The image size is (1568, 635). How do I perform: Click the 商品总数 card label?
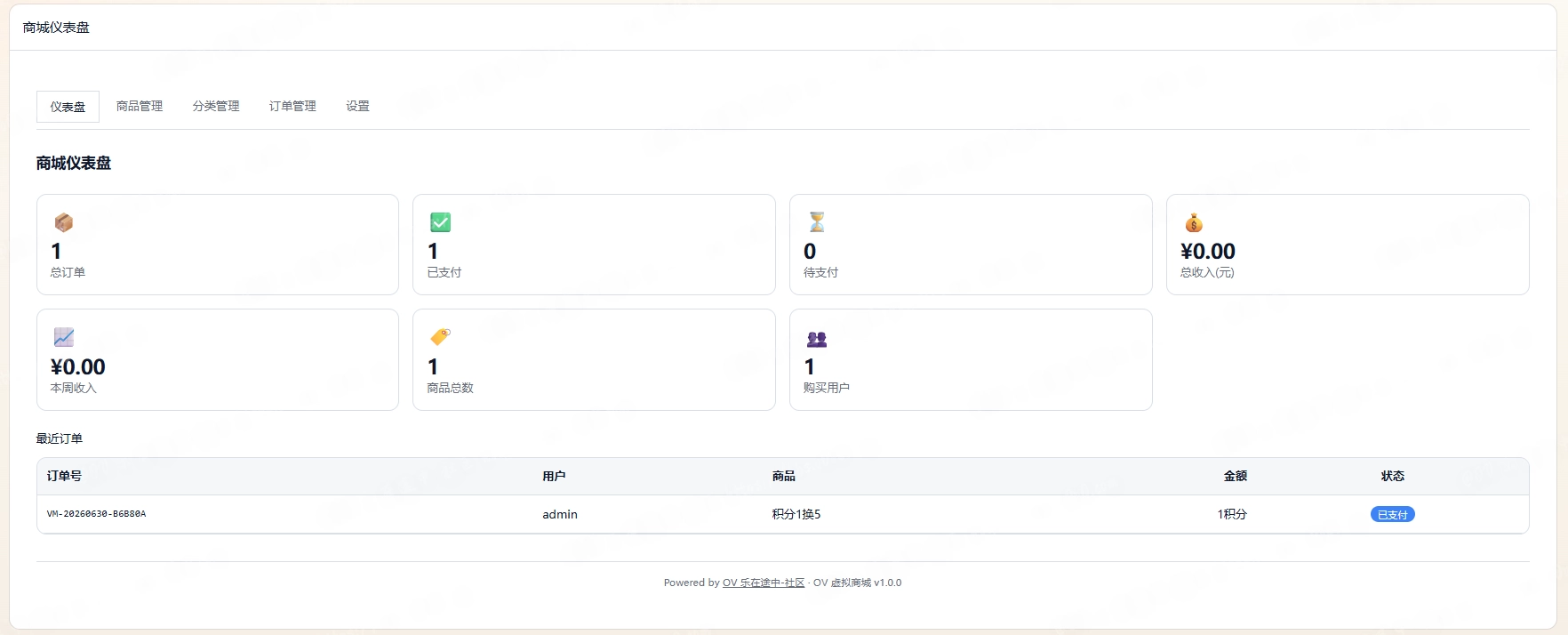coord(450,388)
